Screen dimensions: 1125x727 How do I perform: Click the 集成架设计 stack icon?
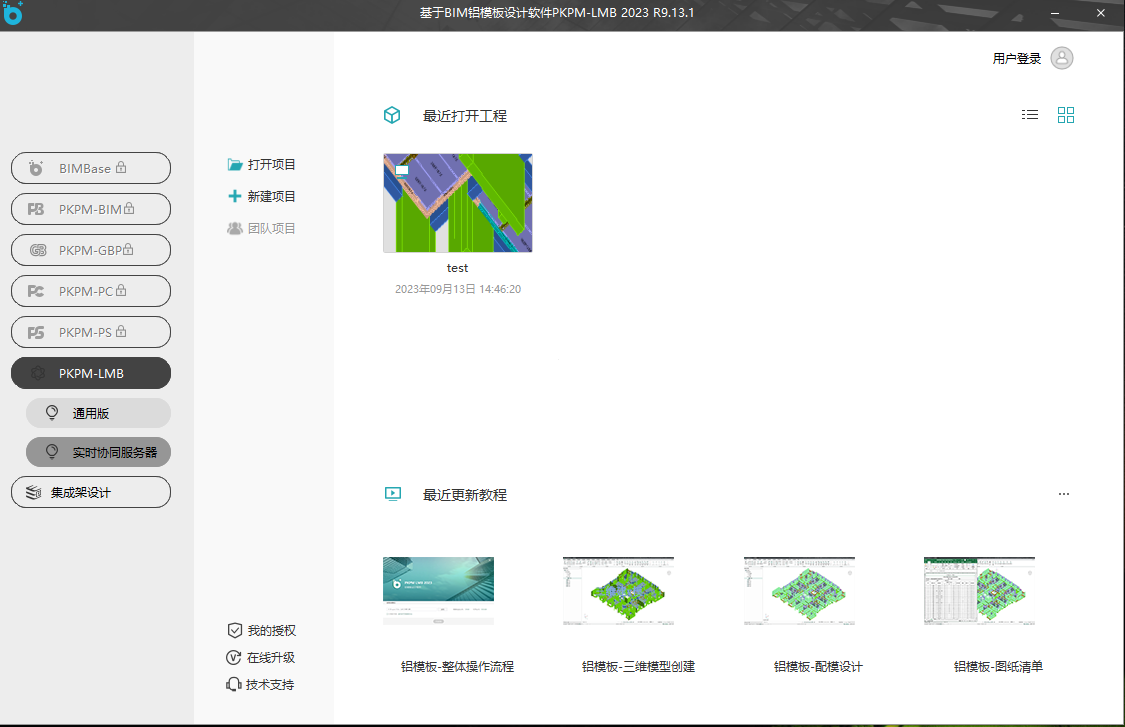coord(34,492)
